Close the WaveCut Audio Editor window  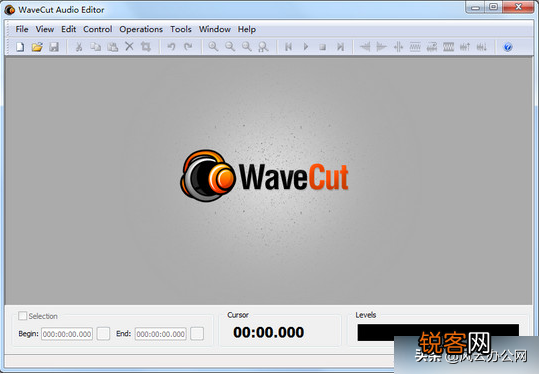tap(518, 7)
